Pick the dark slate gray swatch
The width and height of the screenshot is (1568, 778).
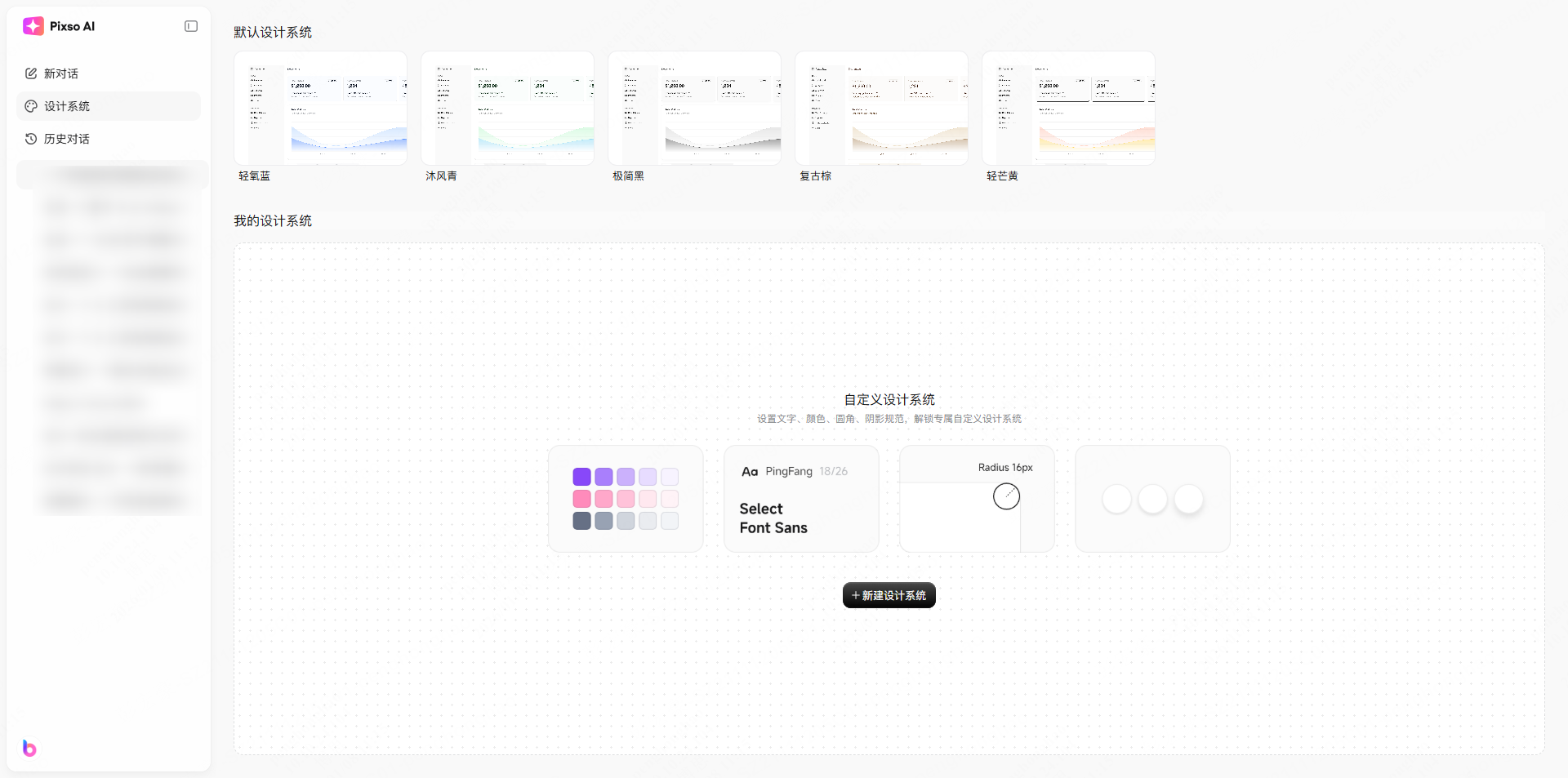(x=581, y=521)
